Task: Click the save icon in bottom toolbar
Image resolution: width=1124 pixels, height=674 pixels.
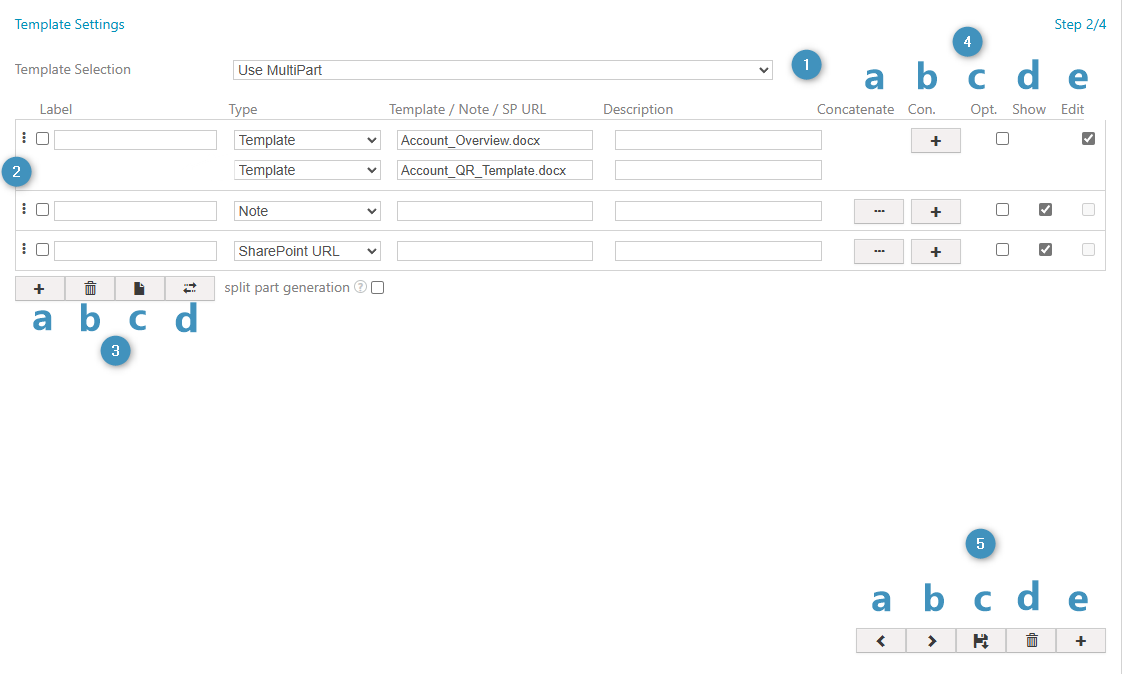Action: [981, 641]
